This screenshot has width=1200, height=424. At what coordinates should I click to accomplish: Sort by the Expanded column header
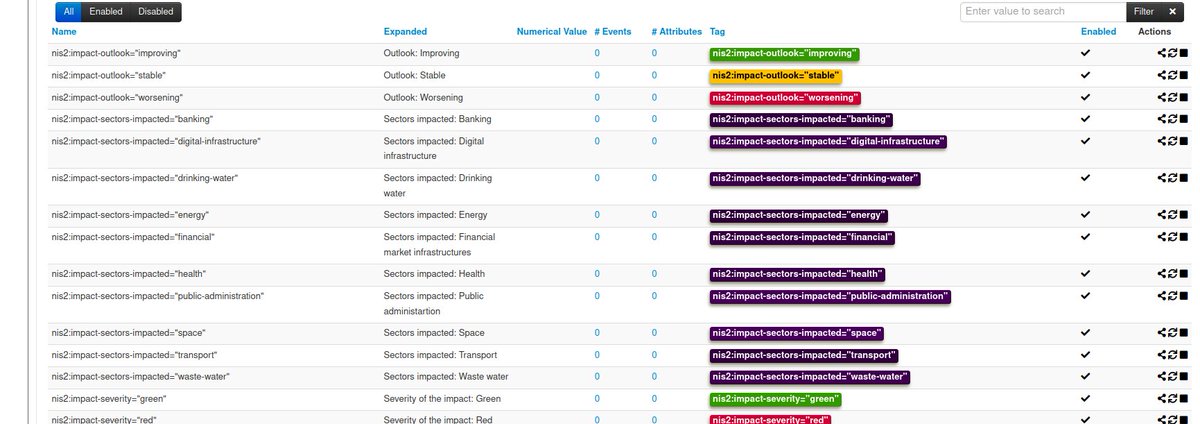tap(405, 32)
